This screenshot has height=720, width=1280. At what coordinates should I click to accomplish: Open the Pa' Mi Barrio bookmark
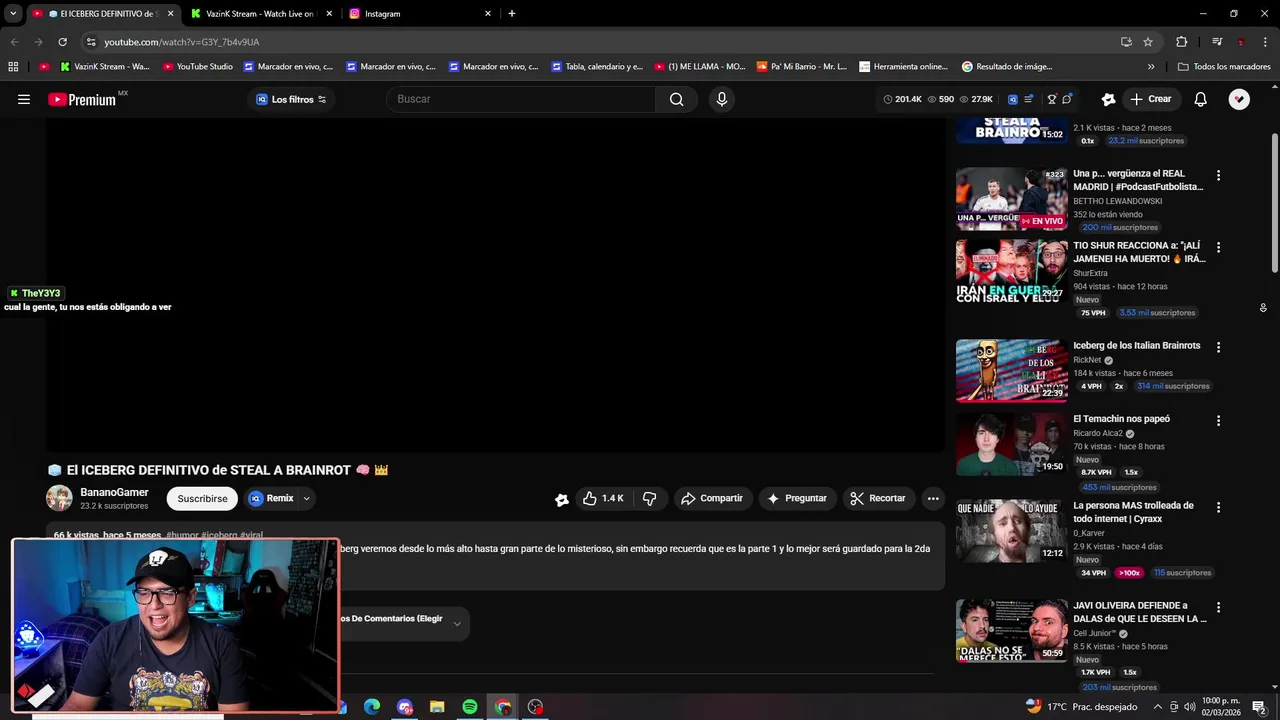(x=802, y=67)
